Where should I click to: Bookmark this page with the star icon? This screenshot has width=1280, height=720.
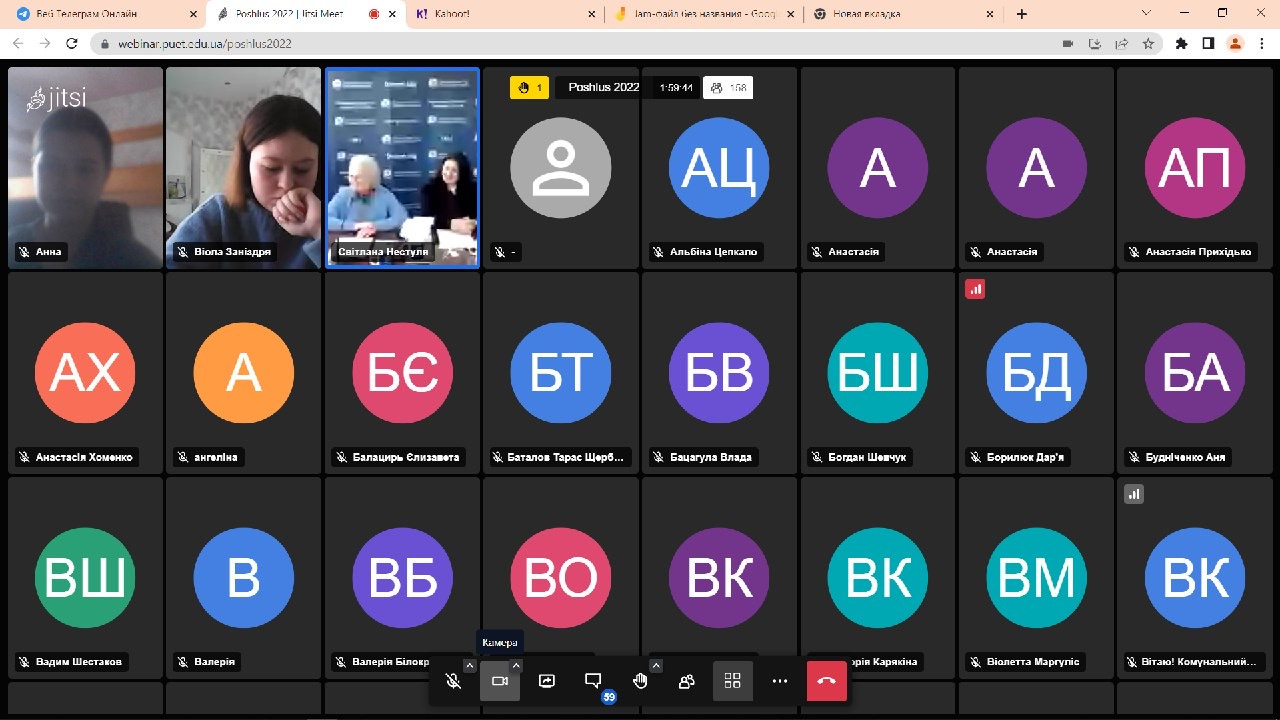1149,44
